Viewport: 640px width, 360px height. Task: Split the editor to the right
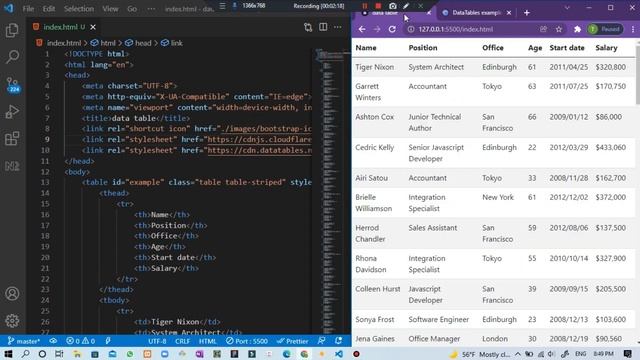(323, 27)
